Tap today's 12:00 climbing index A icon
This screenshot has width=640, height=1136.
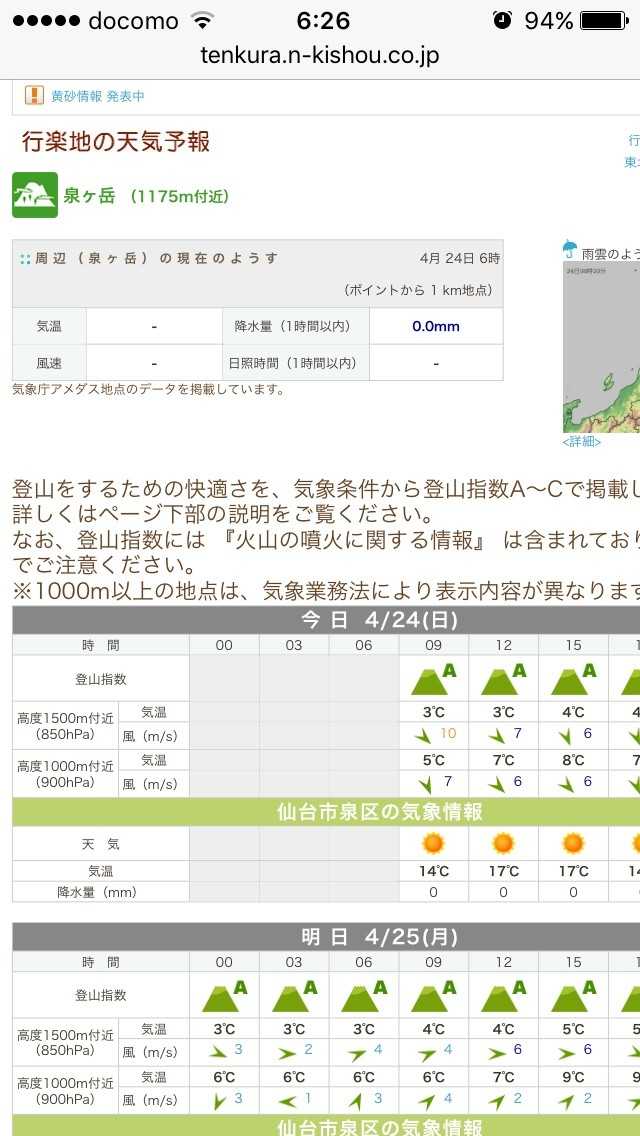click(503, 679)
